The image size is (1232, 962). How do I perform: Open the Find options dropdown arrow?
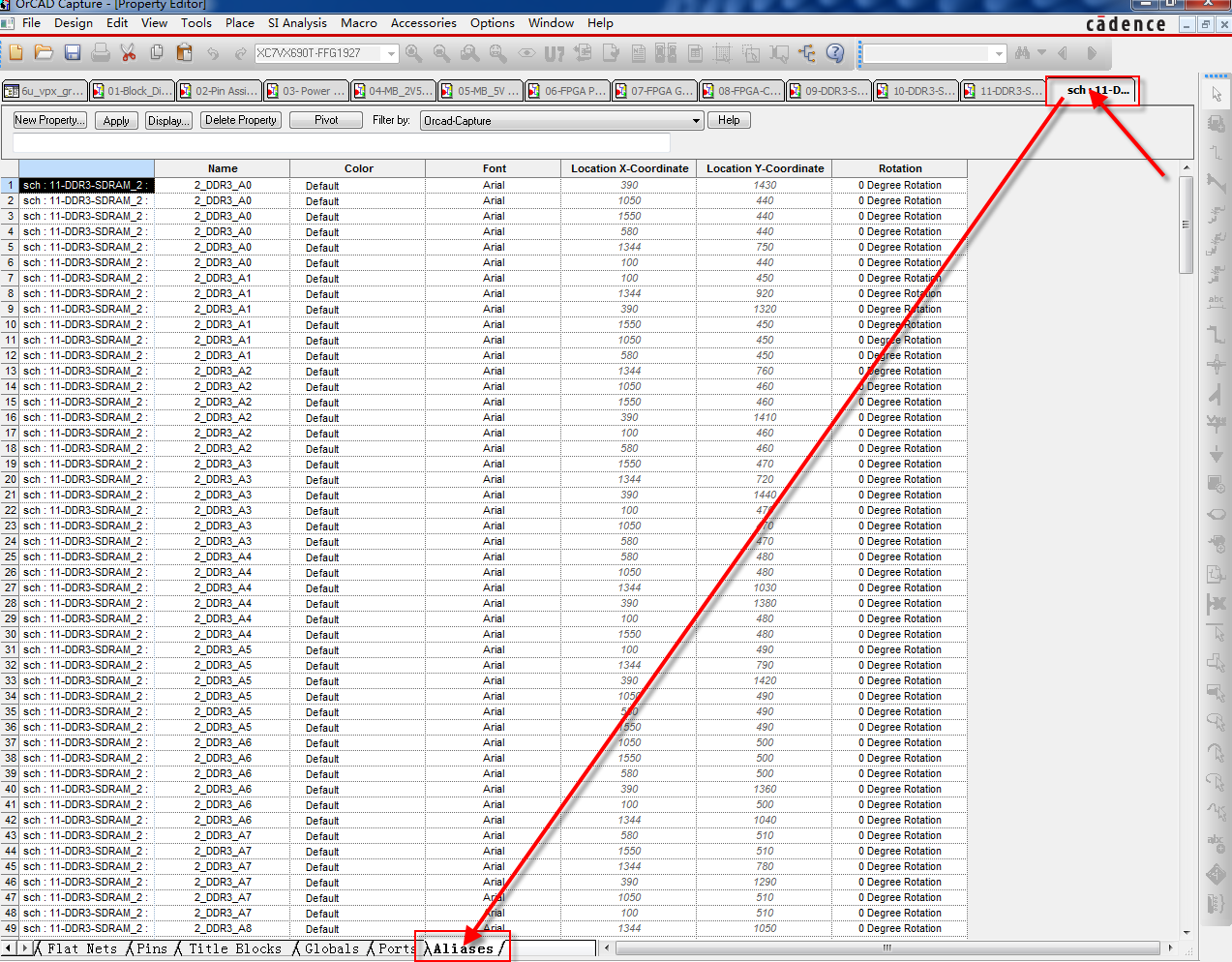pos(1041,53)
